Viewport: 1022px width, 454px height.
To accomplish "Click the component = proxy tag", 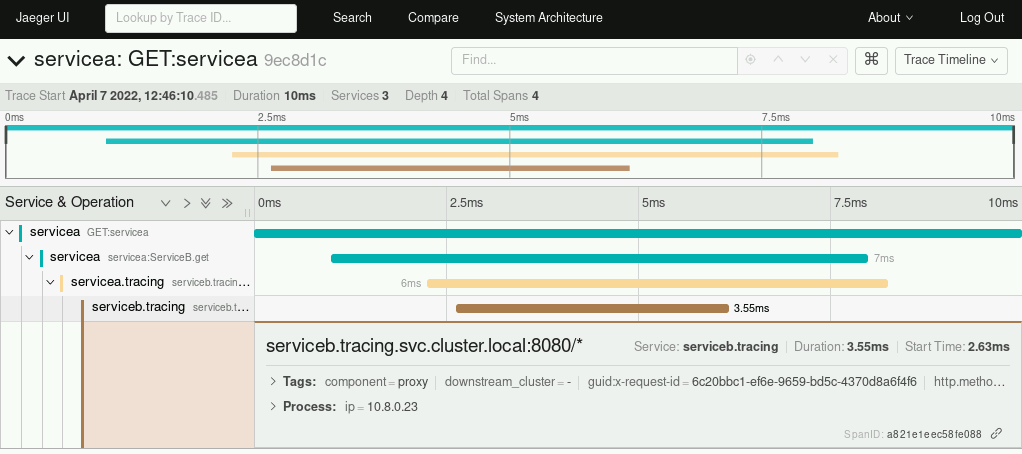I will click(376, 382).
